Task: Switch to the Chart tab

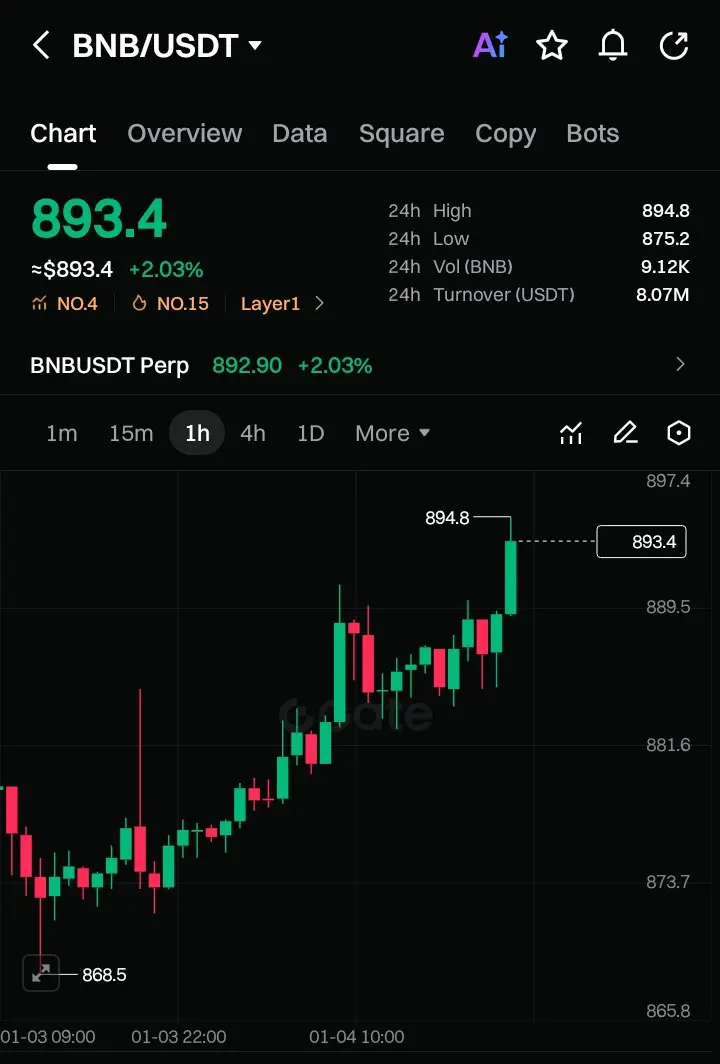Action: point(63,134)
